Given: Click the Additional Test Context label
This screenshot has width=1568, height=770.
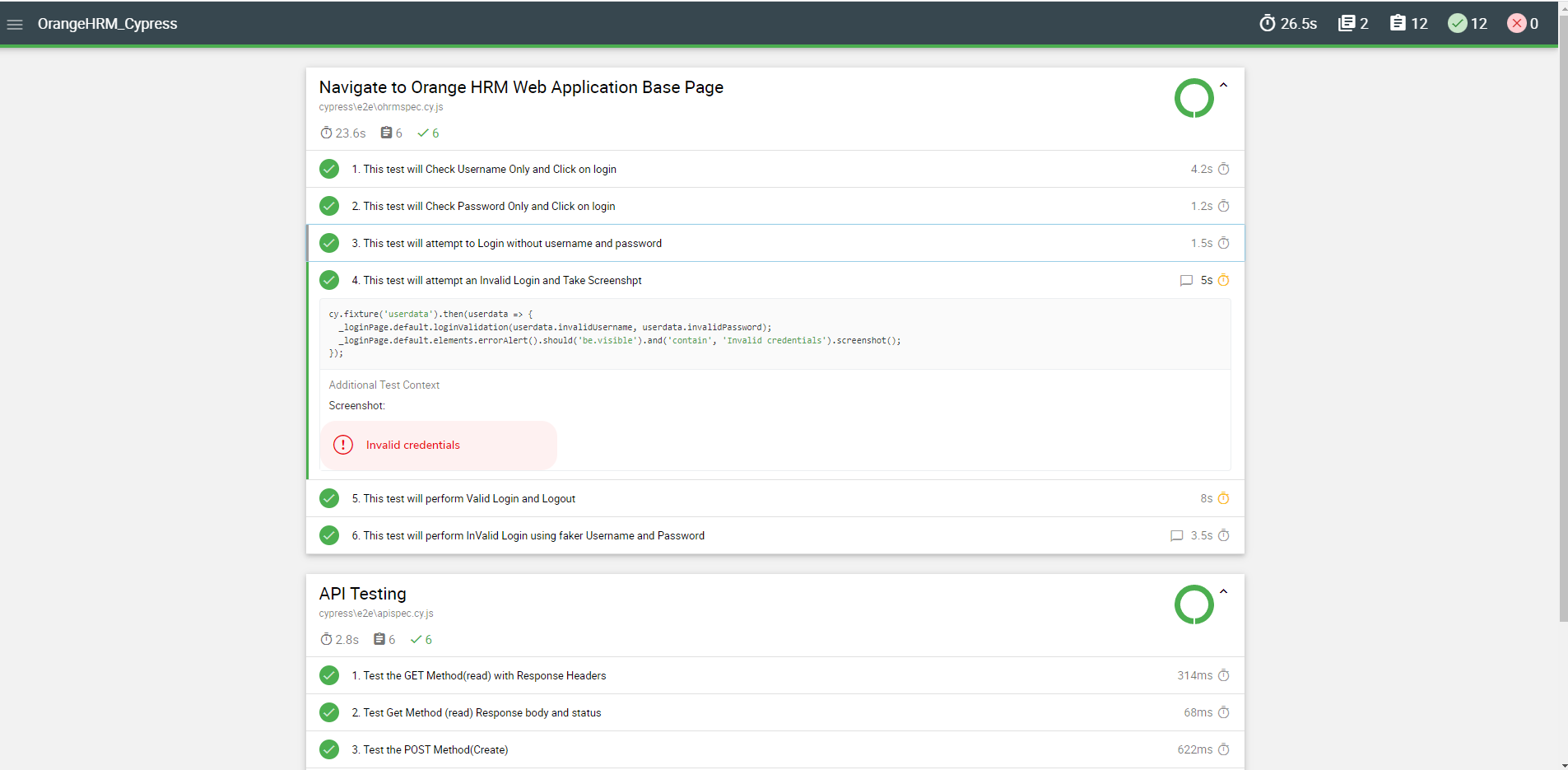Looking at the screenshot, I should pyautogui.click(x=384, y=385).
